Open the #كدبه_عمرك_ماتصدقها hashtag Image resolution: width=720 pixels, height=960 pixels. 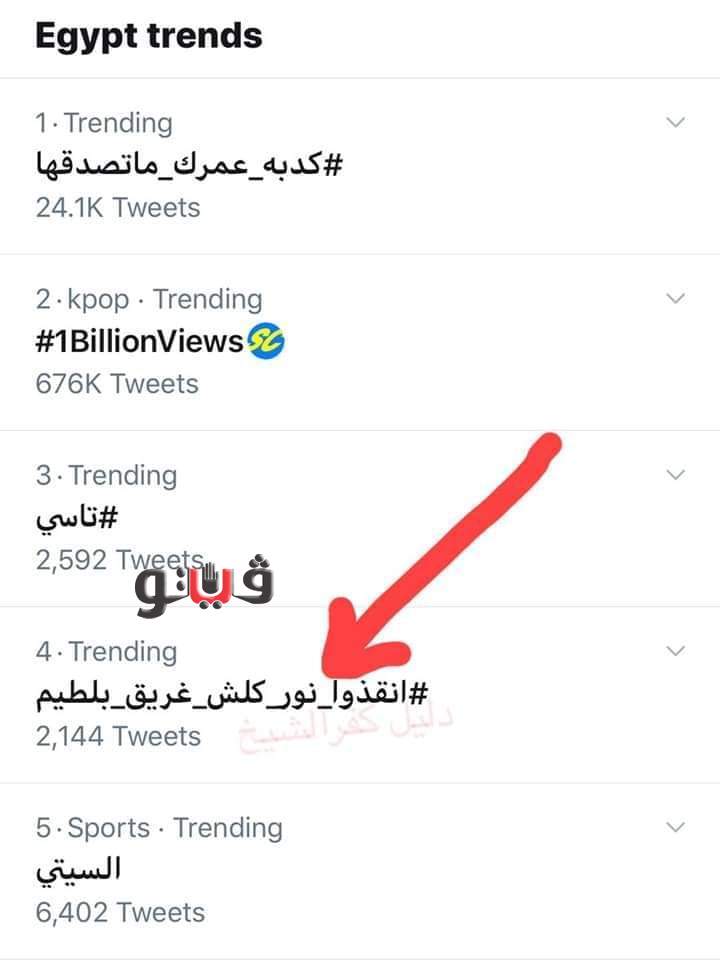coord(189,165)
